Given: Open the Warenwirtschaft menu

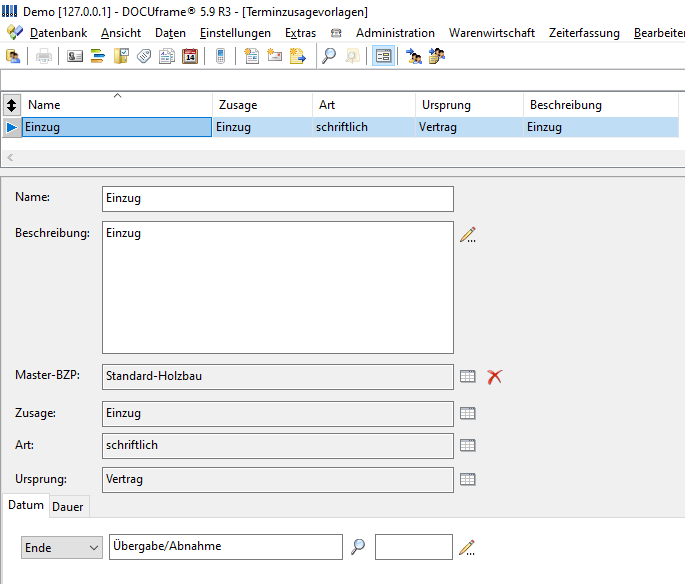Looking at the screenshot, I should pos(492,33).
